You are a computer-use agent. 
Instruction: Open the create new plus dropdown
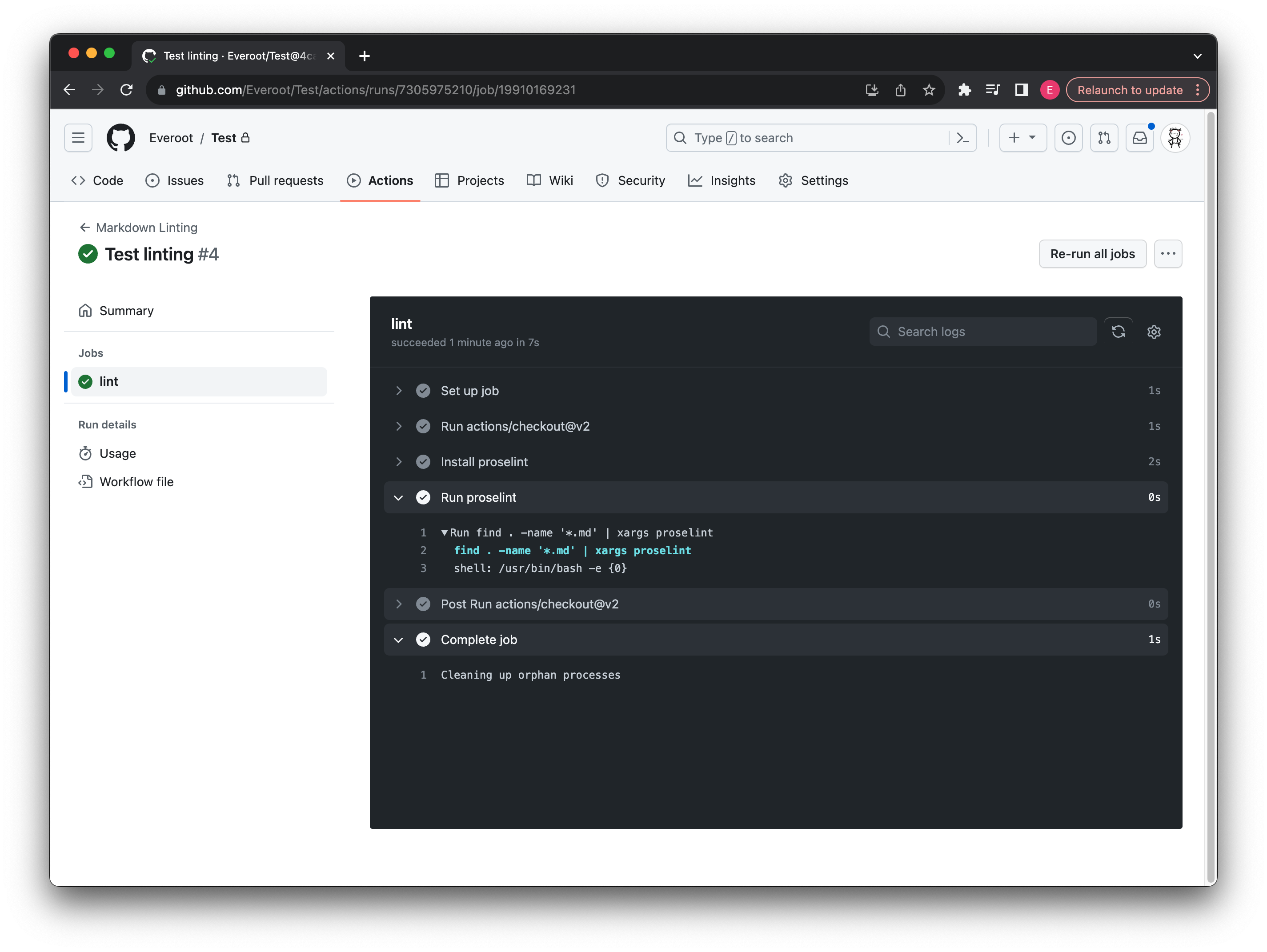(1022, 138)
